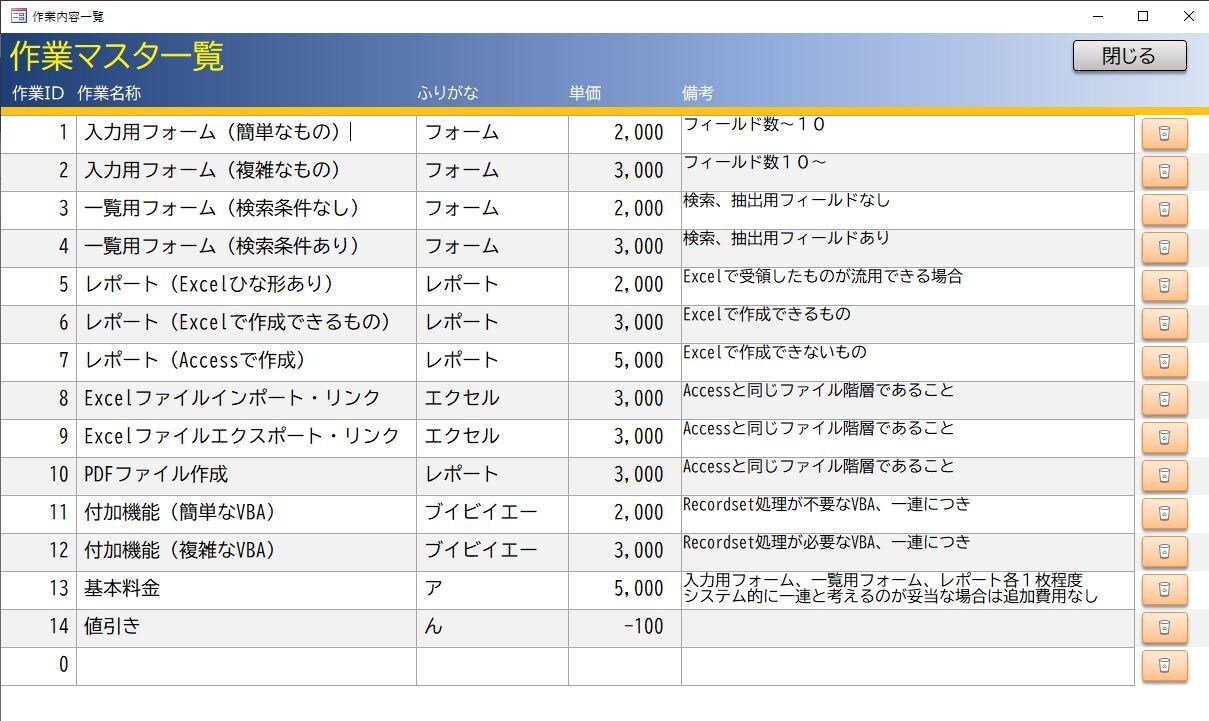Delete the 一覧用フォーム（検索条件なし） row via trash icon
The width and height of the screenshot is (1209, 721).
1164,210
